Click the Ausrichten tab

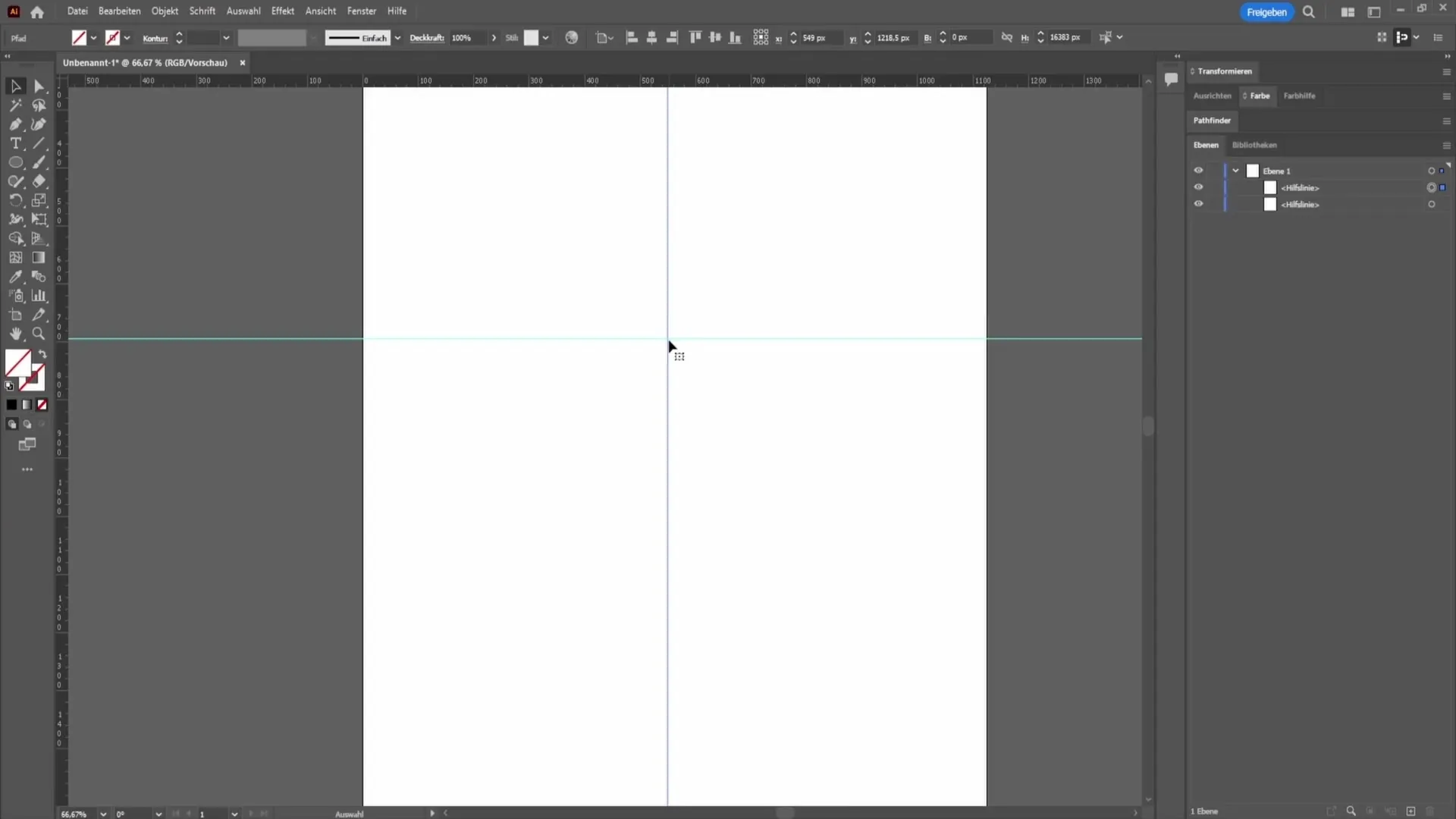tap(1211, 95)
